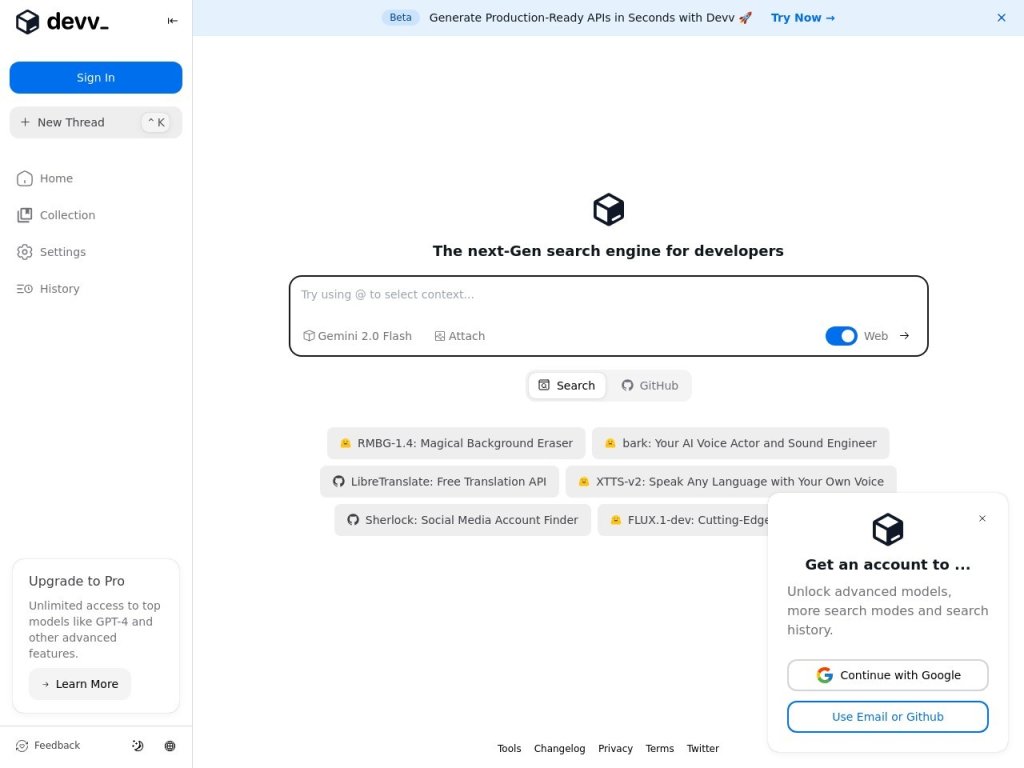This screenshot has height=768, width=1024.
Task: Click the Feedback smiley icon
Action: tap(22, 746)
